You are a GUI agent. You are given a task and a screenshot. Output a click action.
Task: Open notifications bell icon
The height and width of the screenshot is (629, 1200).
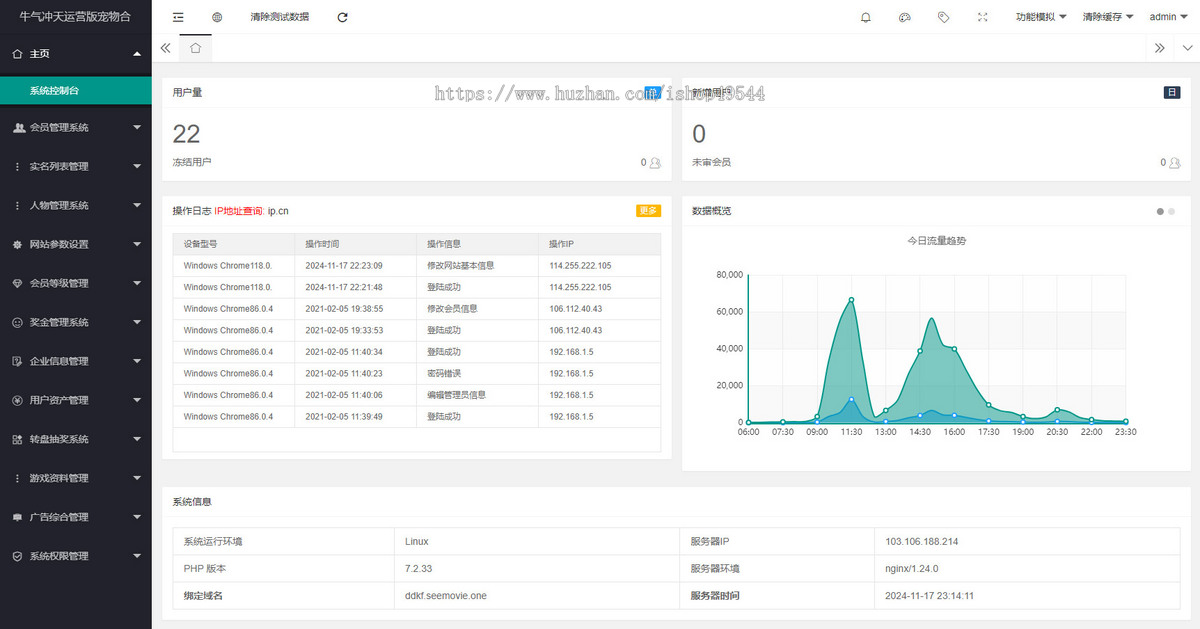[x=866, y=17]
